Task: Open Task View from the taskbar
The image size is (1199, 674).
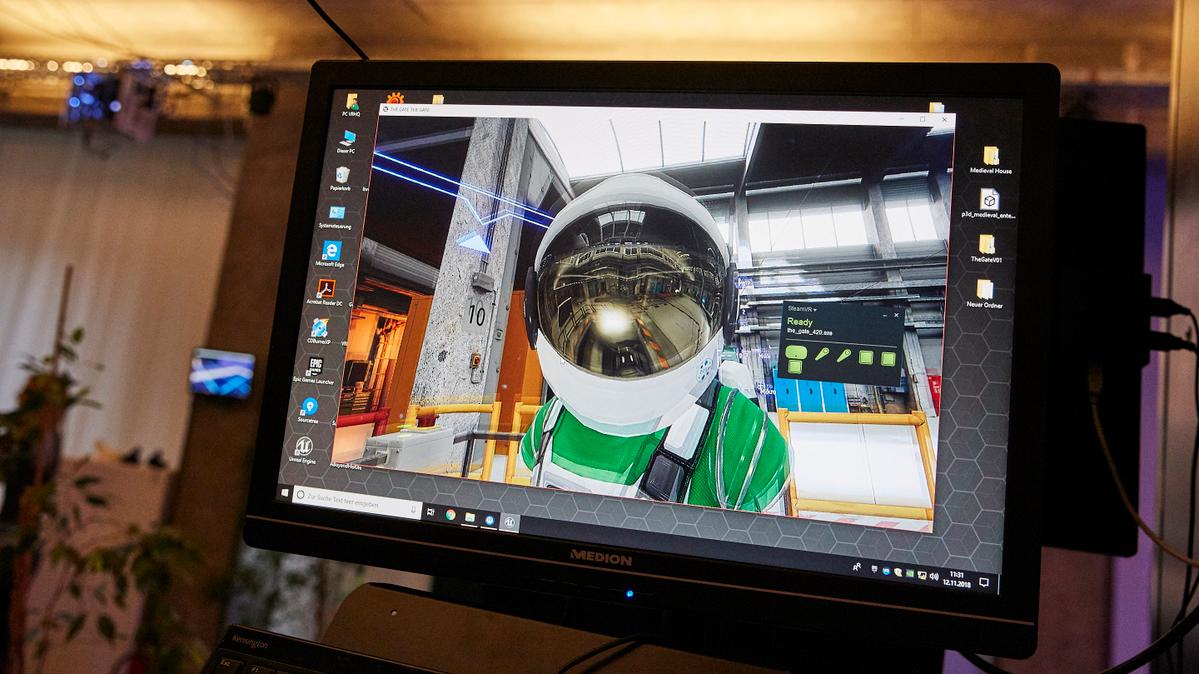Action: pos(431,512)
